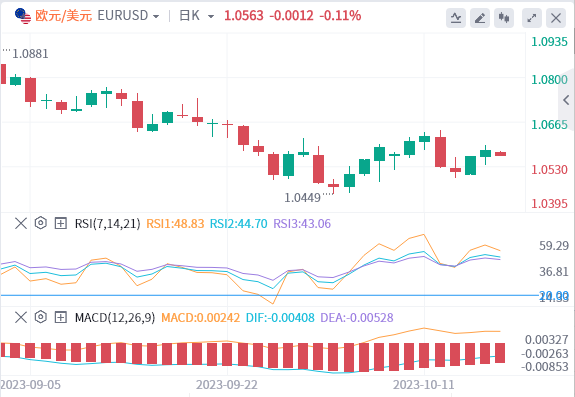Open RSI indicator settings gear
Screen dimensions: 575x397
coord(41,223)
